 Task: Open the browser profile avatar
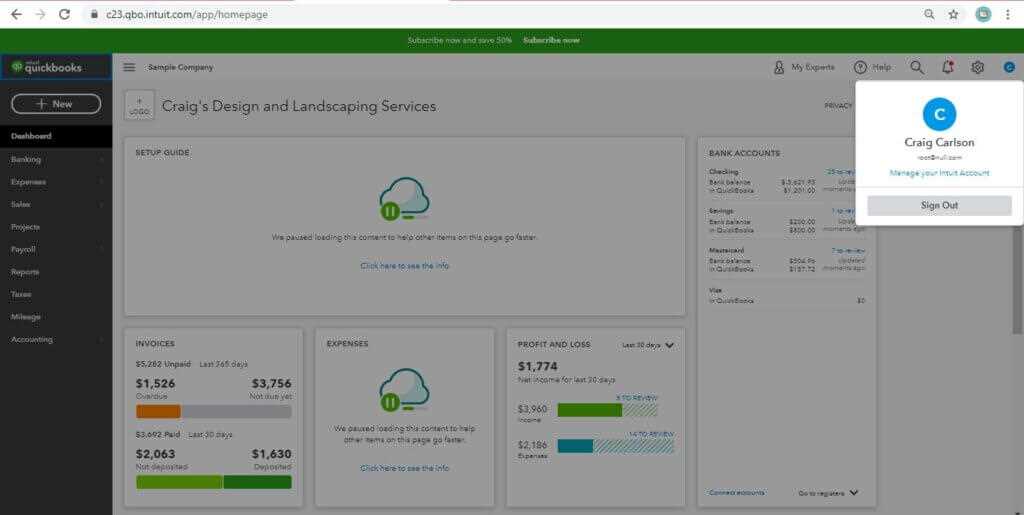coord(983,14)
